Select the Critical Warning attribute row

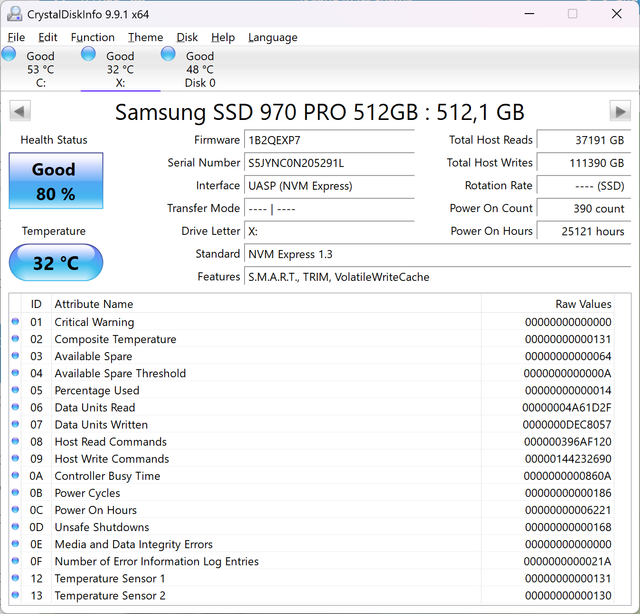[312, 322]
